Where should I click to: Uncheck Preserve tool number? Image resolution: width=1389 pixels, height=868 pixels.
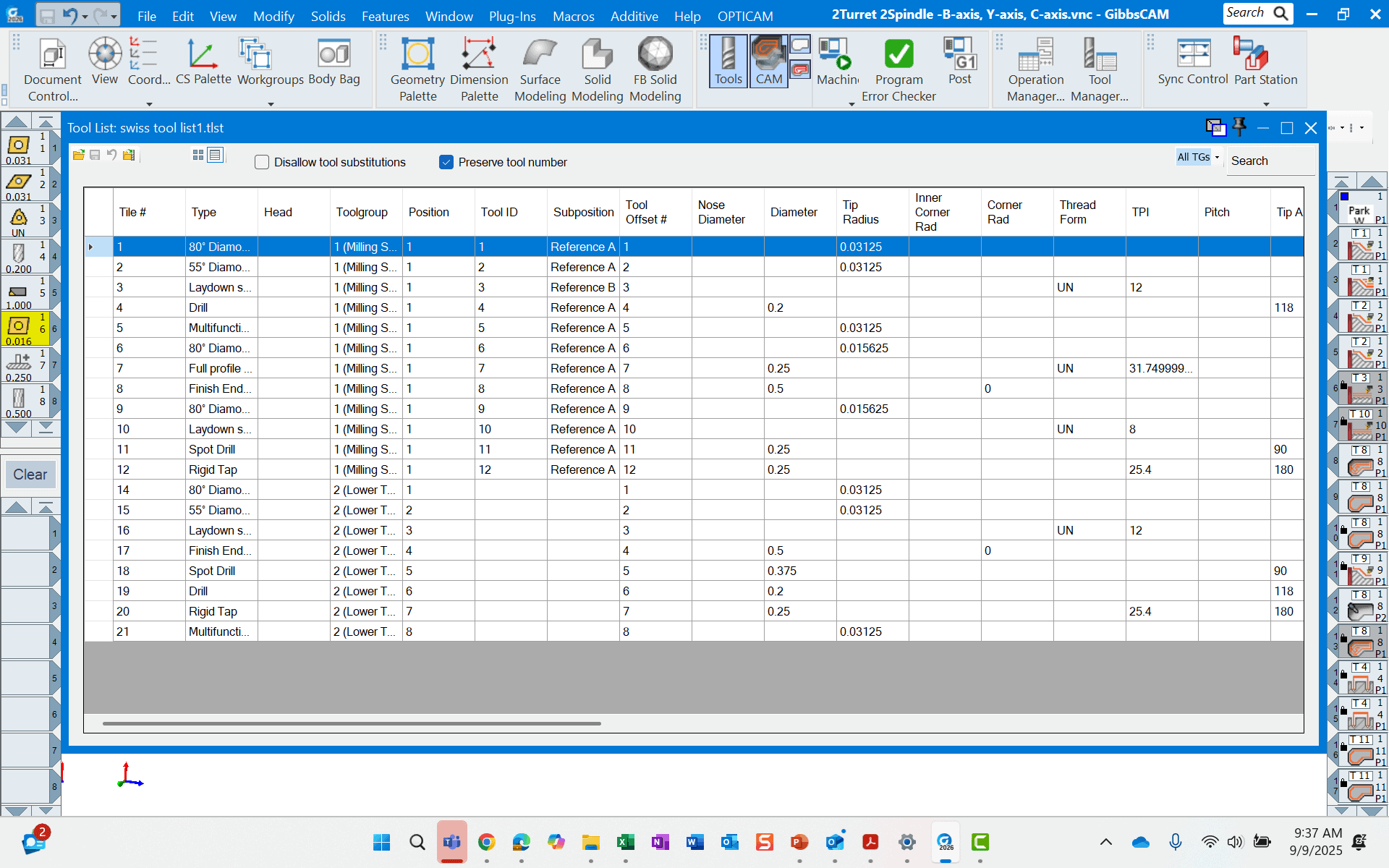[x=446, y=162]
